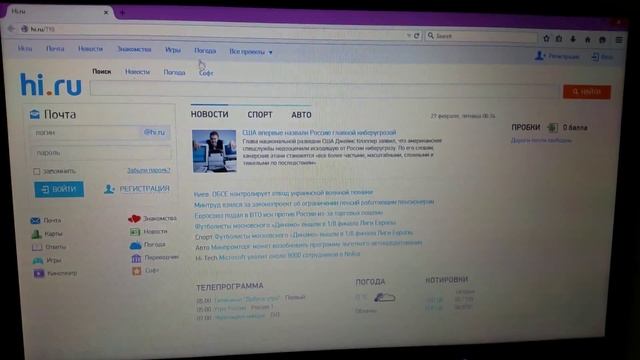This screenshot has width=640, height=360.
Task: Click the blue Войти login button
Action: (59, 189)
